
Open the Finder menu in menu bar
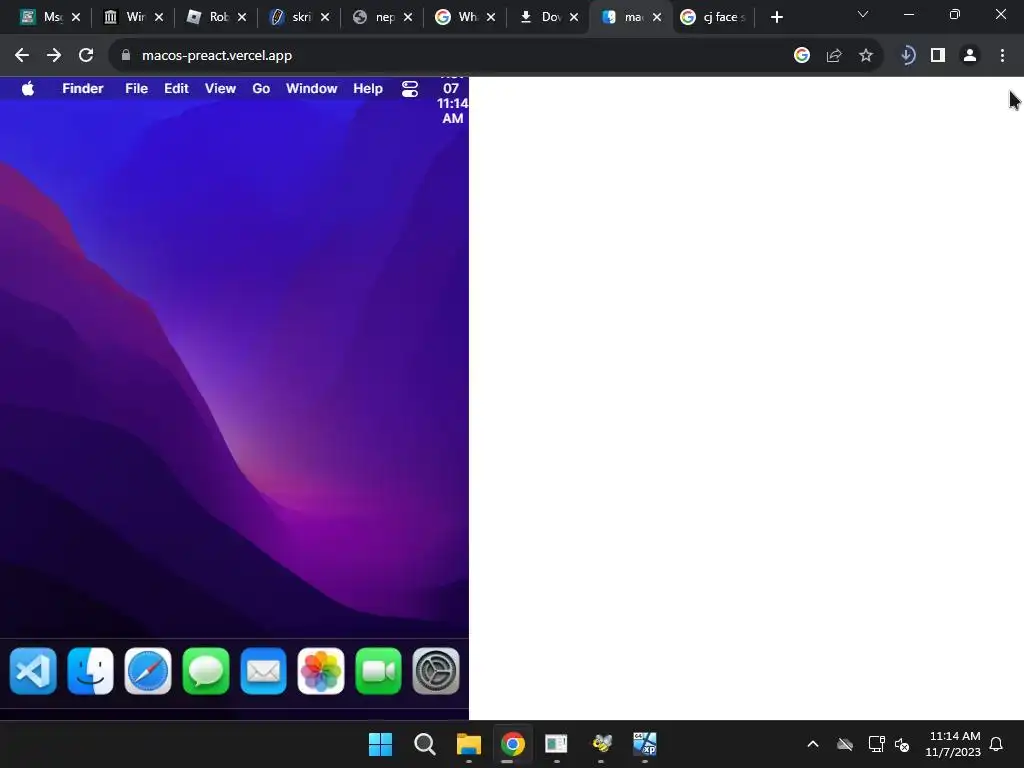(x=83, y=89)
